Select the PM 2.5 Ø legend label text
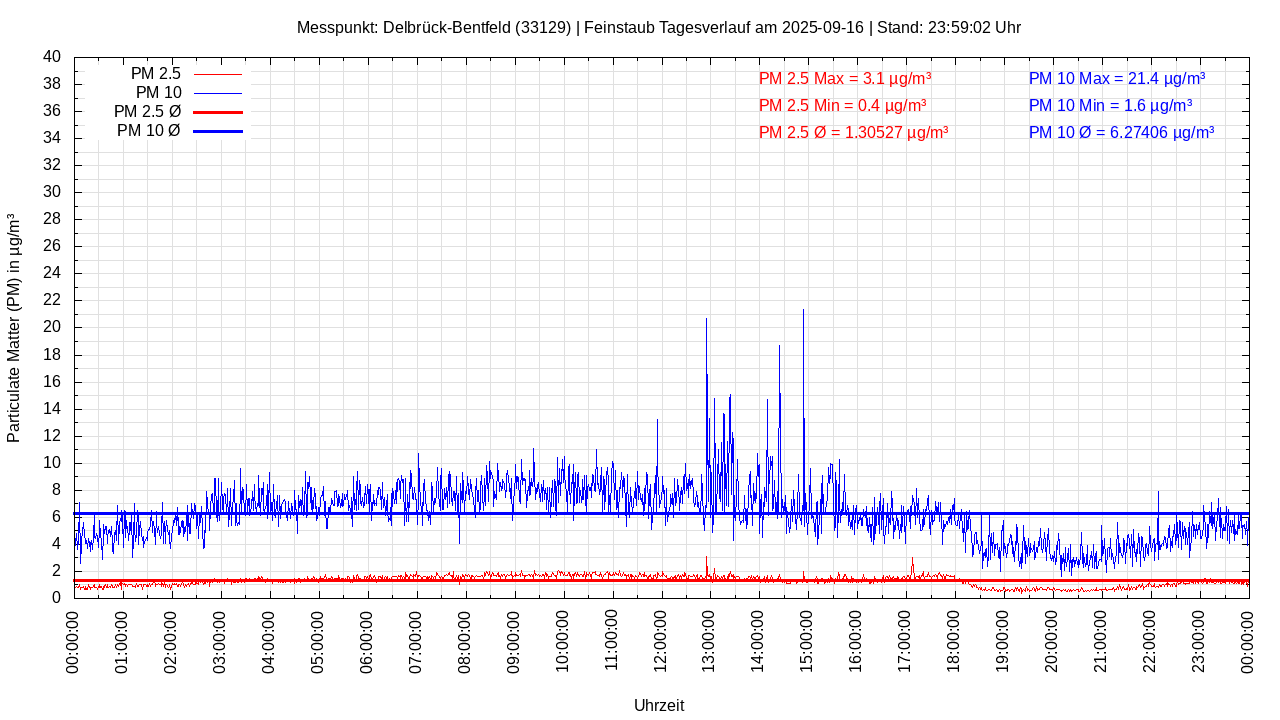Screen dimensions: 1280x720 [x=147, y=112]
